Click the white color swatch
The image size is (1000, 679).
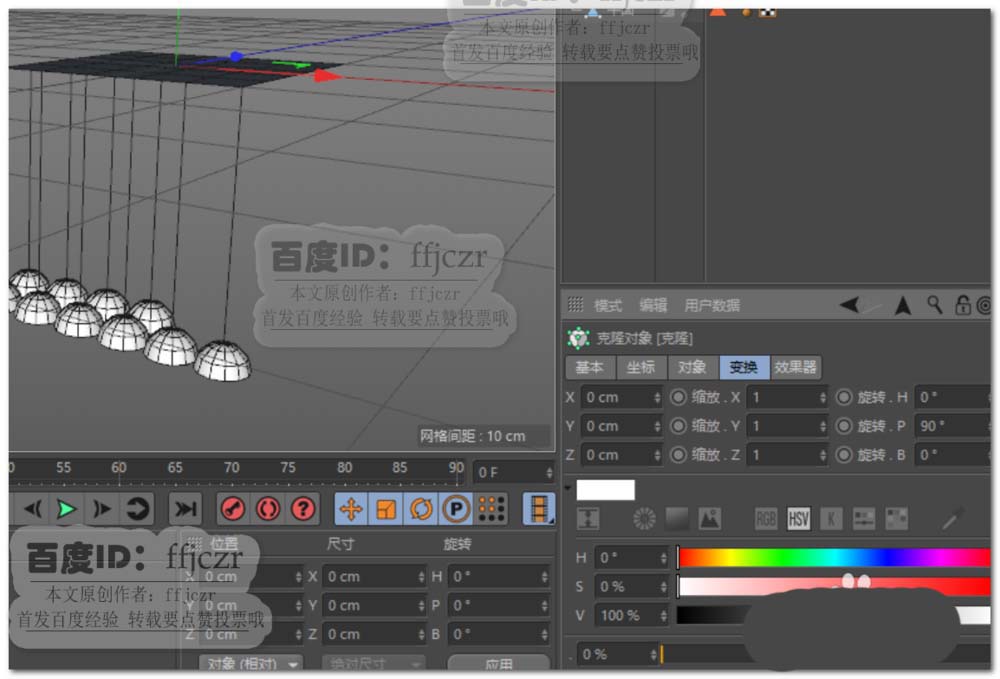[x=605, y=490]
